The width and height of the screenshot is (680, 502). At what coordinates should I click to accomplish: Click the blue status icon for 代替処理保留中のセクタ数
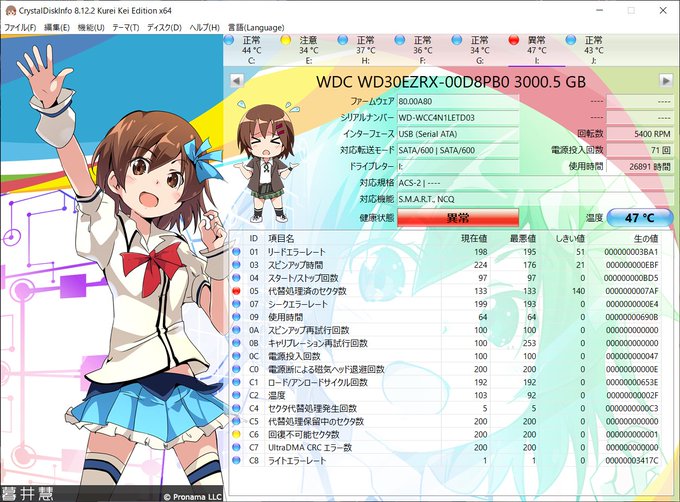click(x=236, y=421)
